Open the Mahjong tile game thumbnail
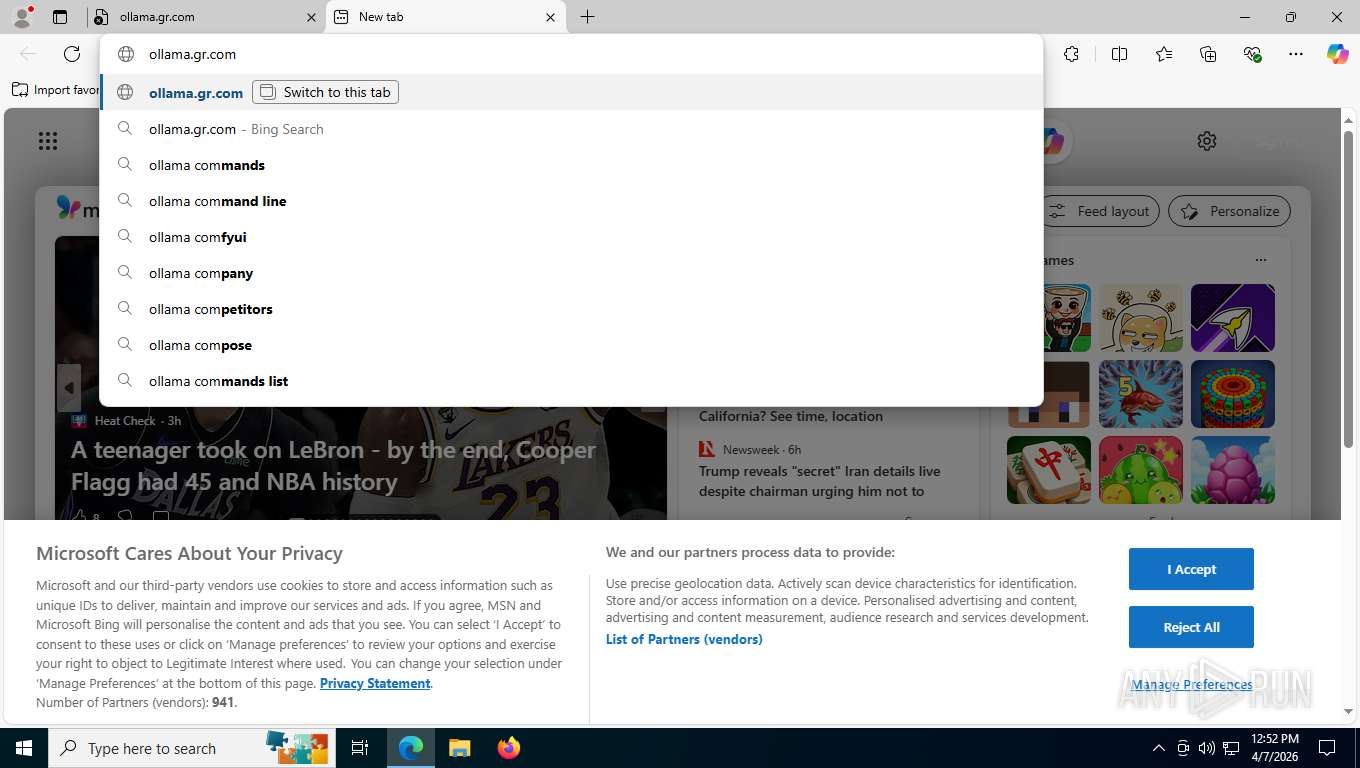 (x=1049, y=470)
